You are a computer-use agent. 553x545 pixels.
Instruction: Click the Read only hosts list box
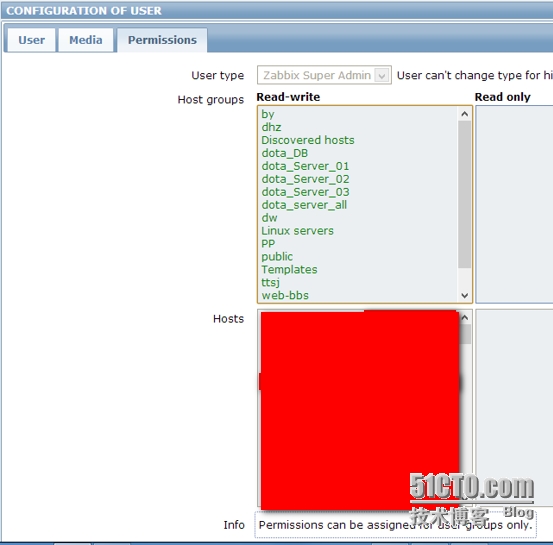point(514,408)
